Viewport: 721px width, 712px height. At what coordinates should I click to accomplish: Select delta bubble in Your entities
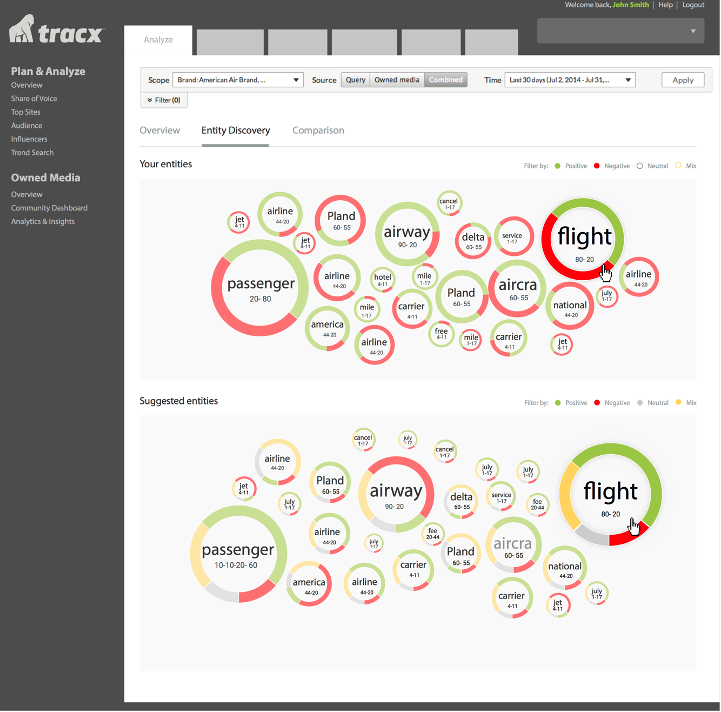click(473, 241)
